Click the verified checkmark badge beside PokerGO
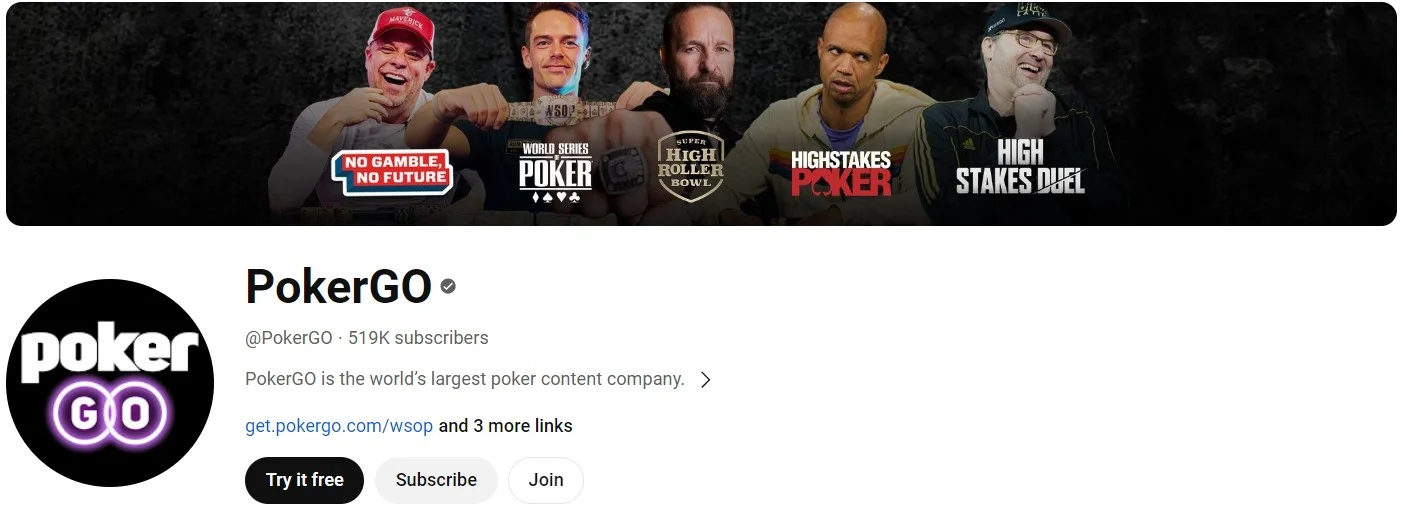Image resolution: width=1403 pixels, height=506 pixels. tap(448, 287)
